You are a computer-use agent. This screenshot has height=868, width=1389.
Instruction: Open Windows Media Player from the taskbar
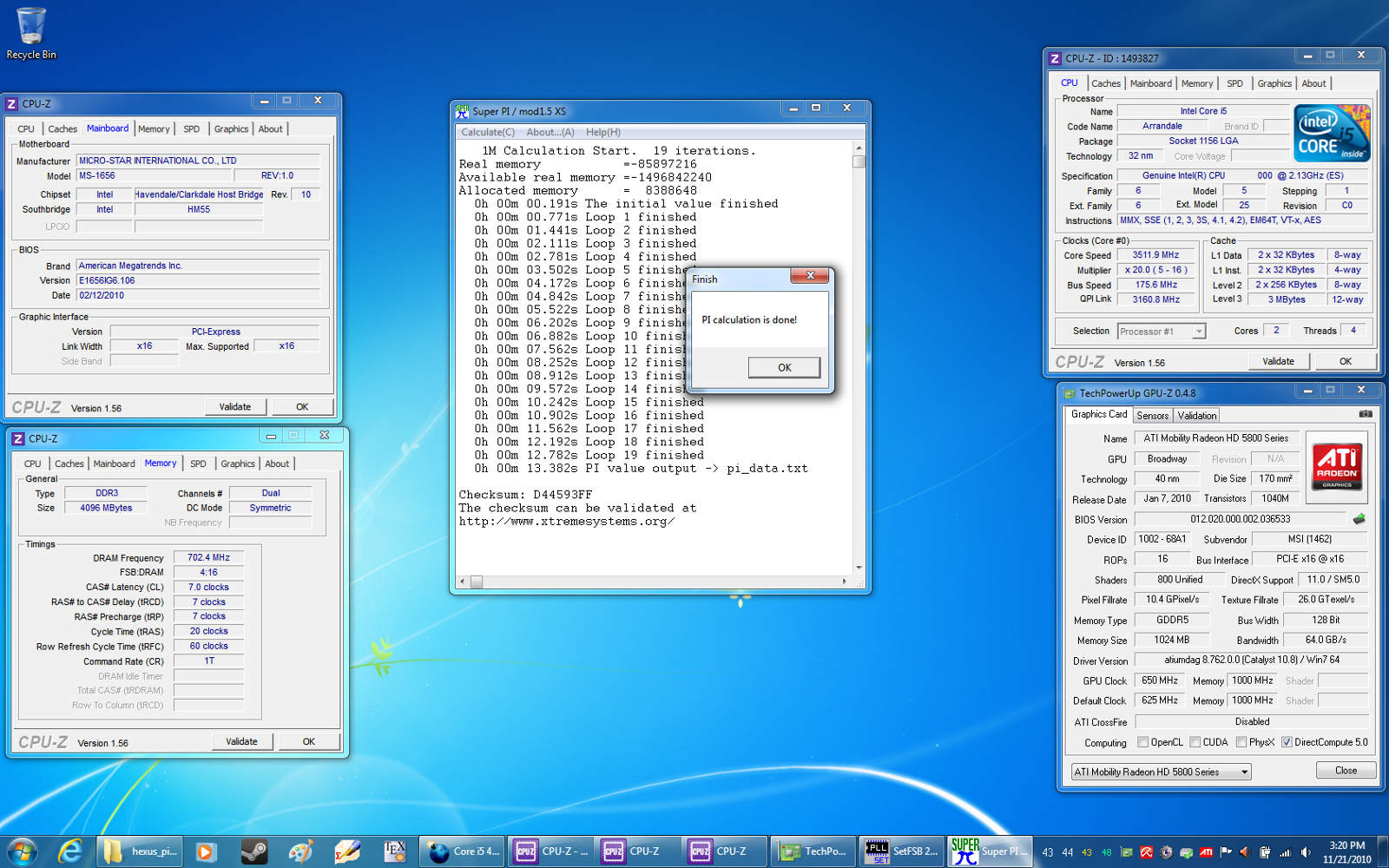206,852
